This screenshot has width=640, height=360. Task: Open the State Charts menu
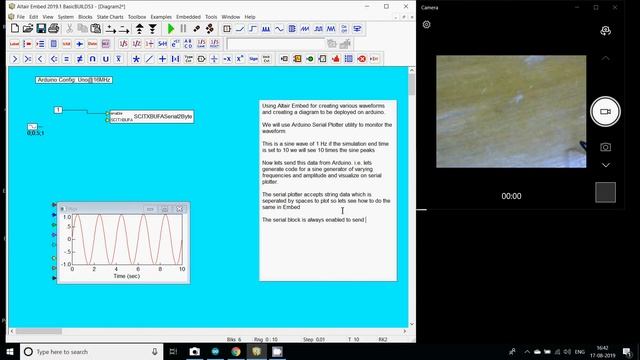(x=110, y=17)
